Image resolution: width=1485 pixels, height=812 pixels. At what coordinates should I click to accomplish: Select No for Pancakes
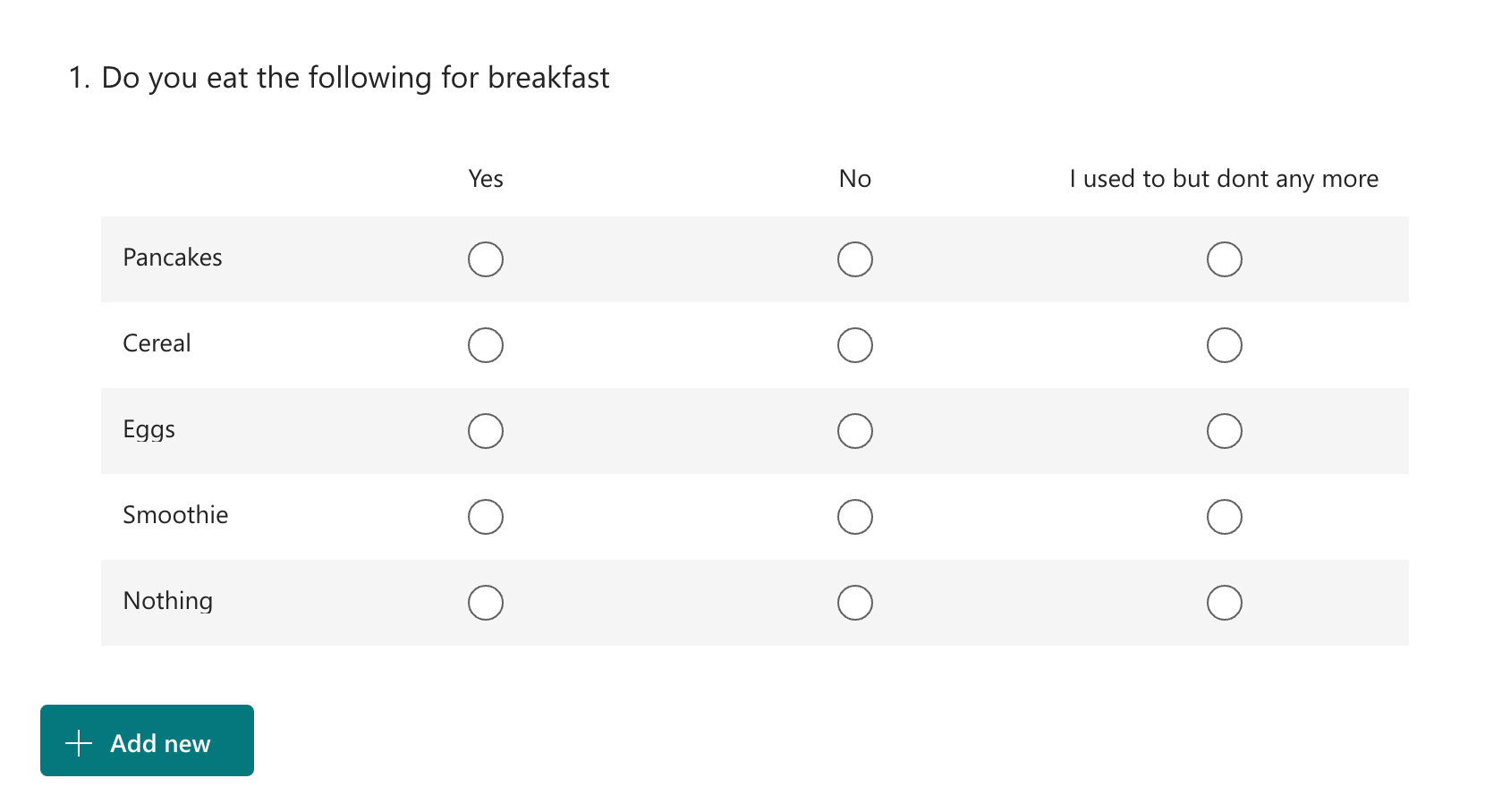[x=854, y=259]
